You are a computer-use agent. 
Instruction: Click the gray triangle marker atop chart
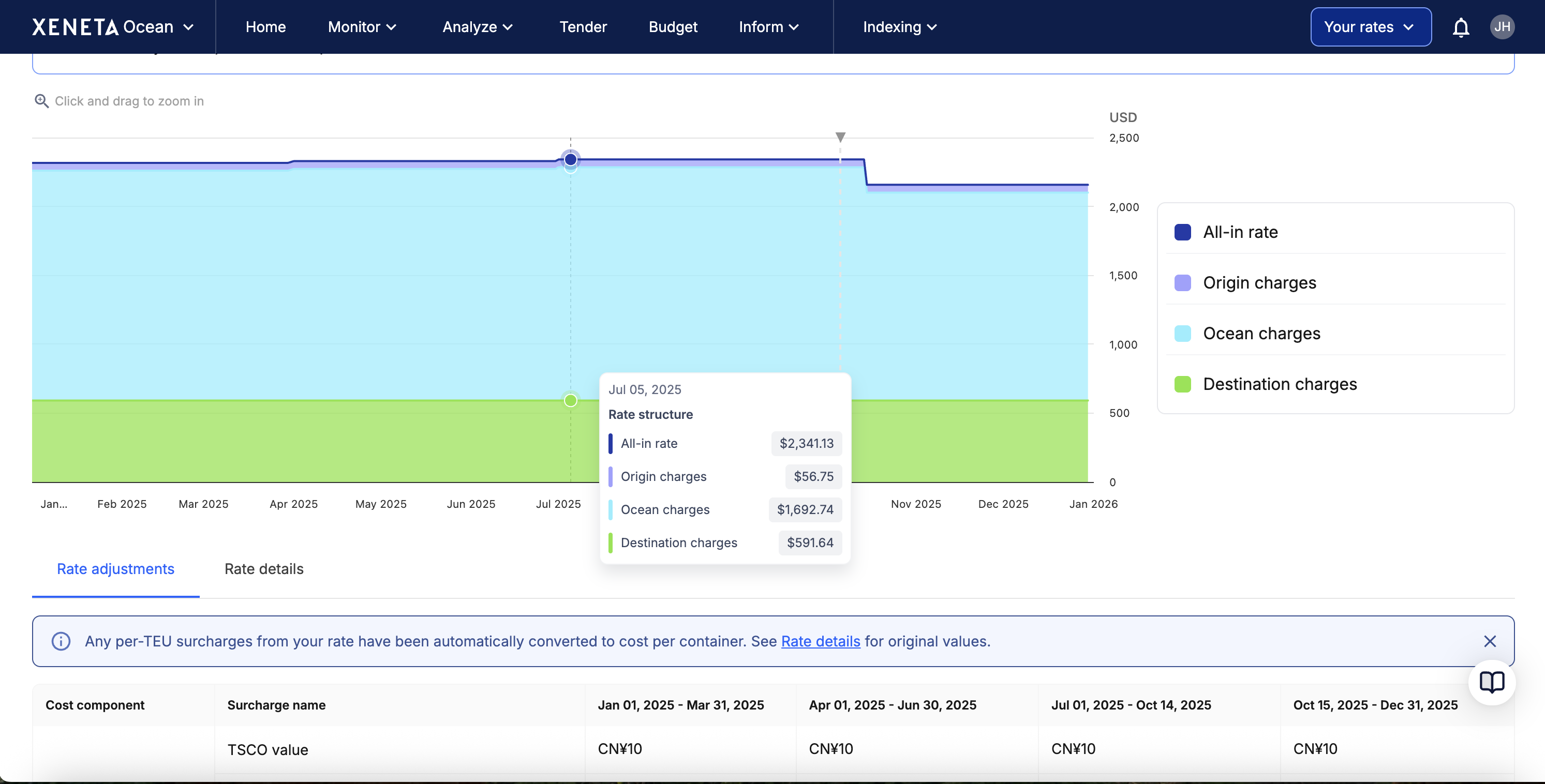pos(840,137)
